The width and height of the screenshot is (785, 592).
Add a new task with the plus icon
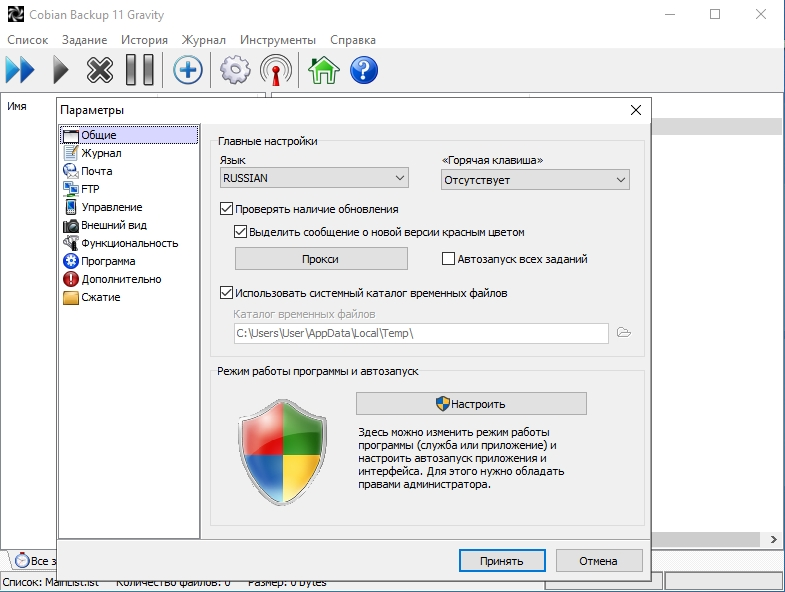click(188, 70)
